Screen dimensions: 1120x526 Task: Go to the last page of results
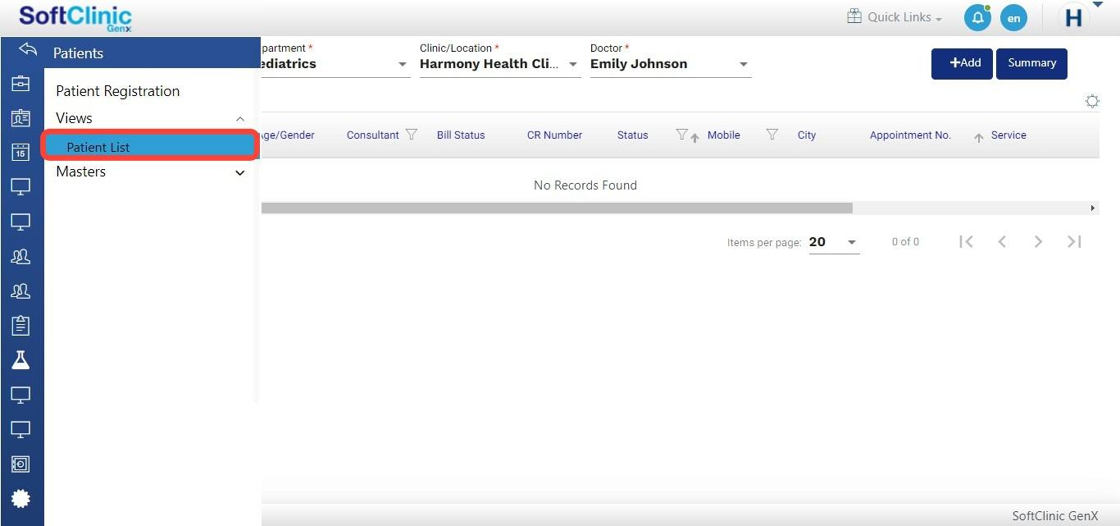point(1074,242)
